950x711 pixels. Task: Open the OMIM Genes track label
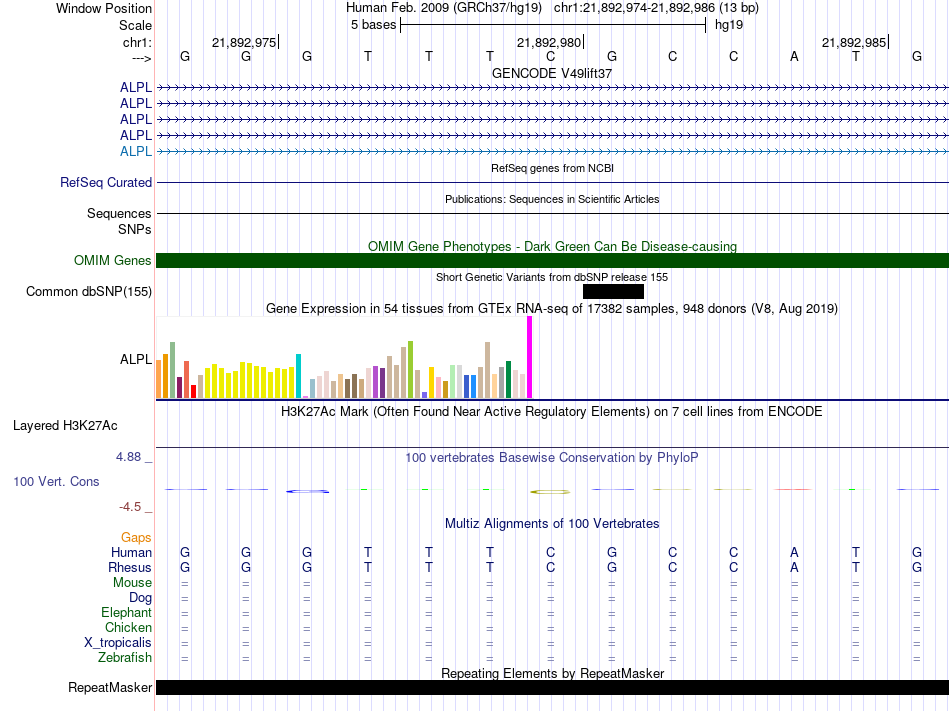113,260
